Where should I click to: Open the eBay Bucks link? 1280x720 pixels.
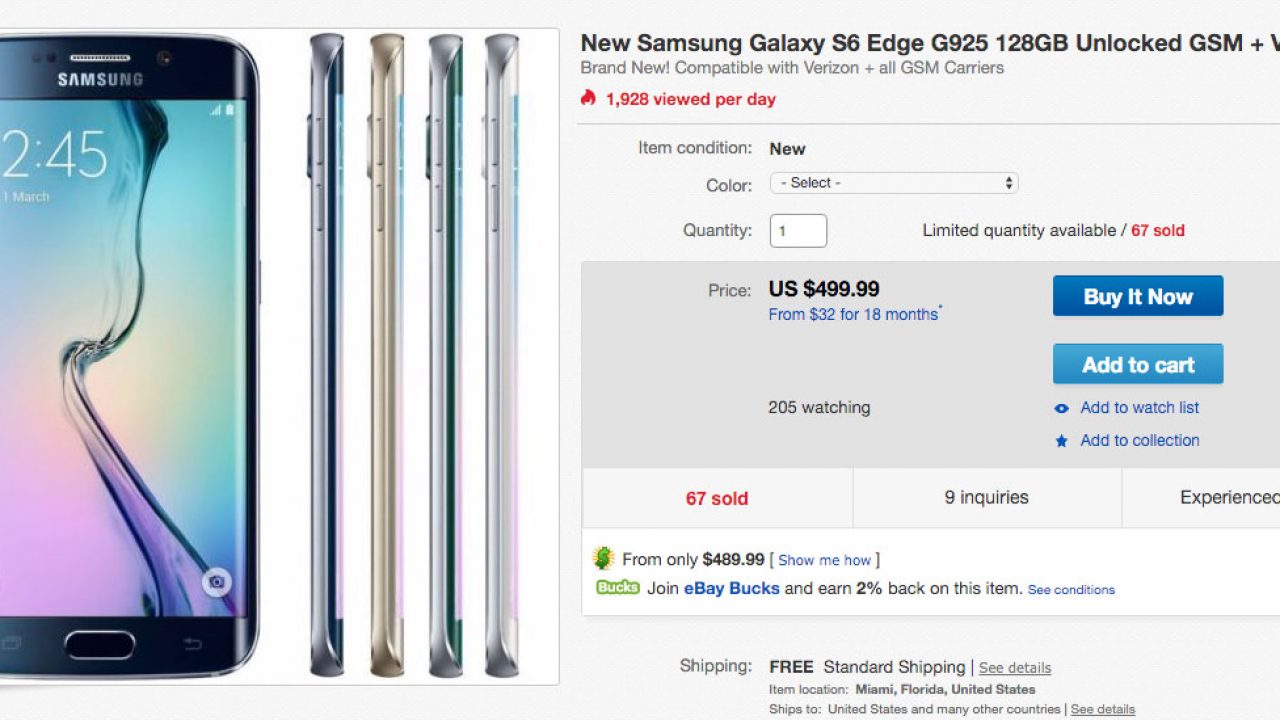(731, 588)
